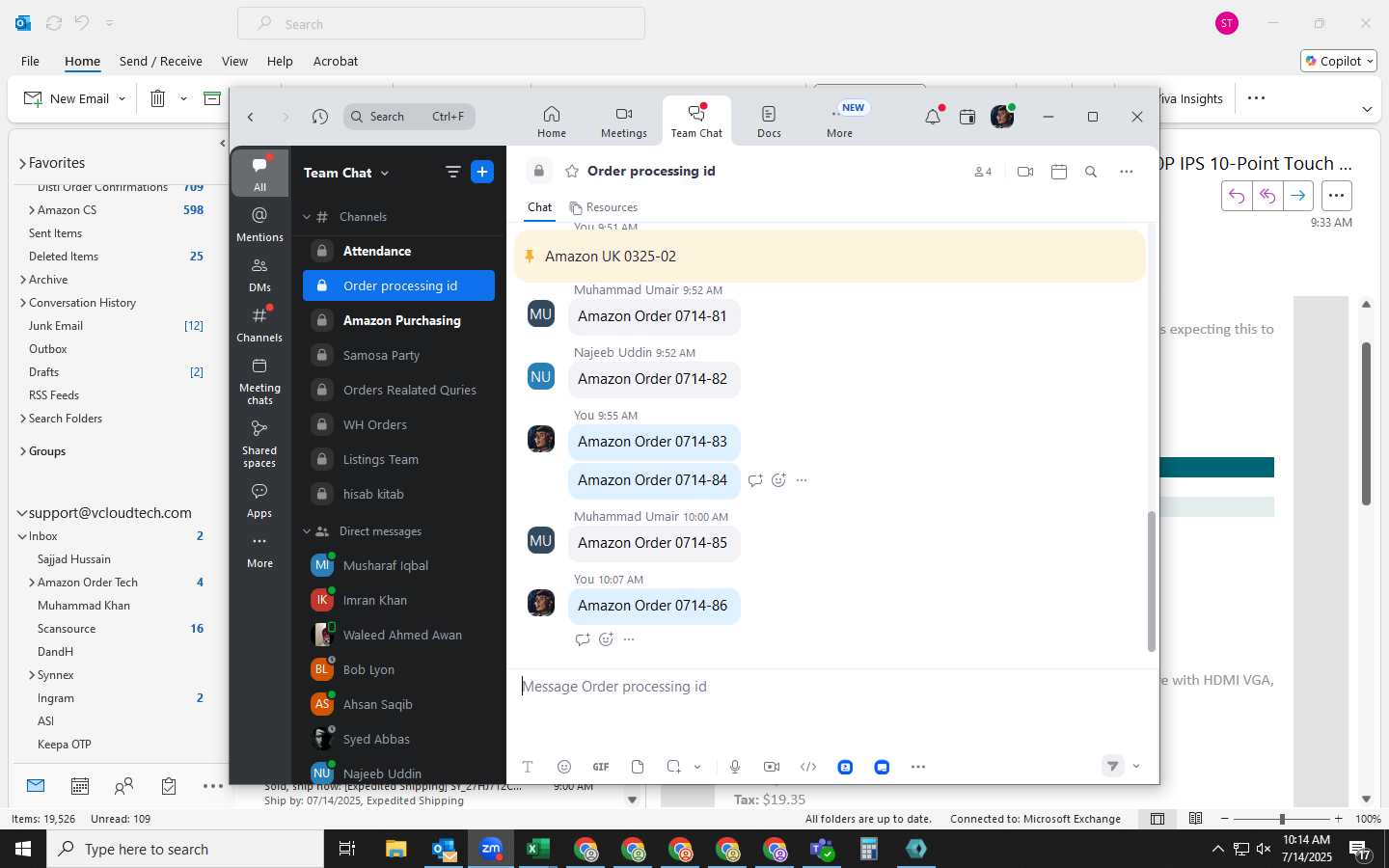Go back in Zoom navigation
Image resolution: width=1389 pixels, height=868 pixels.
(x=251, y=117)
